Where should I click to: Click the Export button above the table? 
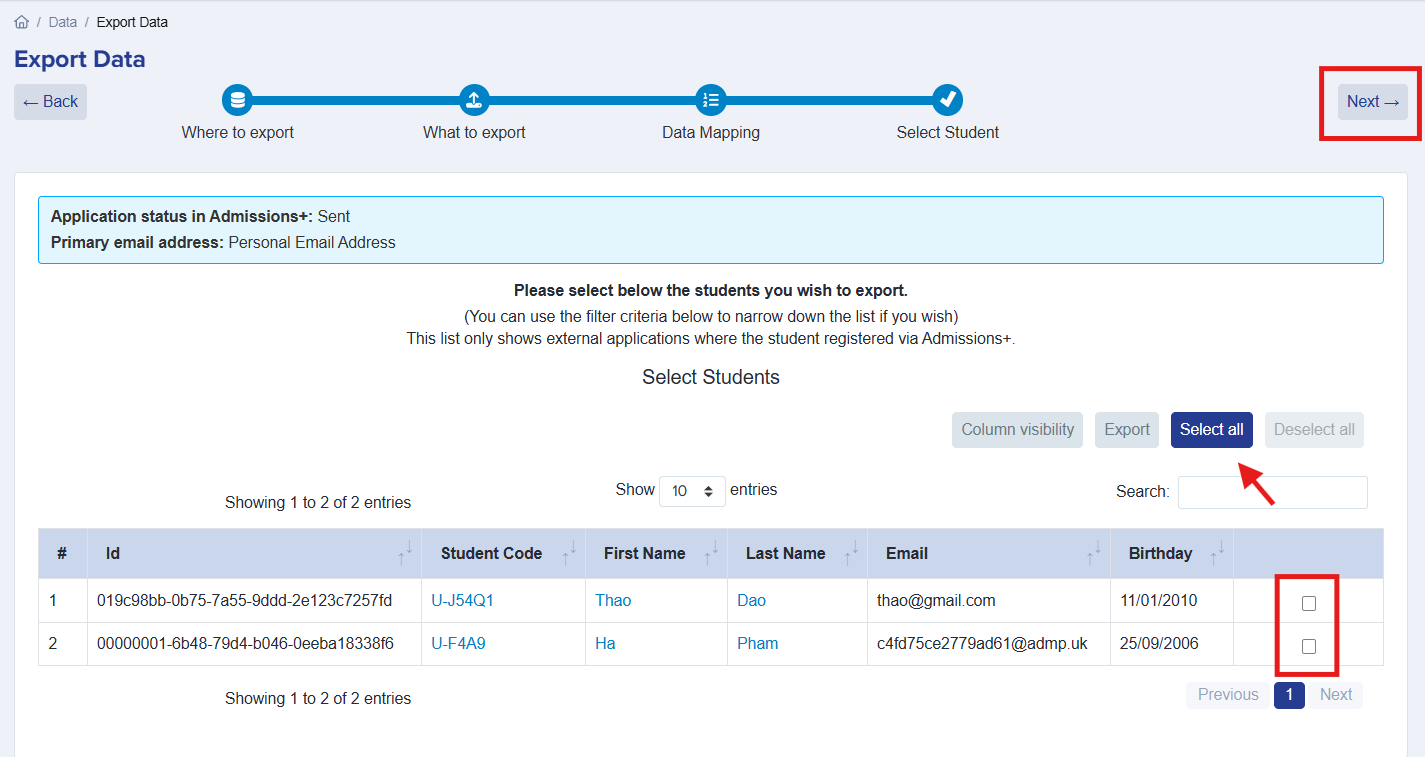pos(1127,430)
